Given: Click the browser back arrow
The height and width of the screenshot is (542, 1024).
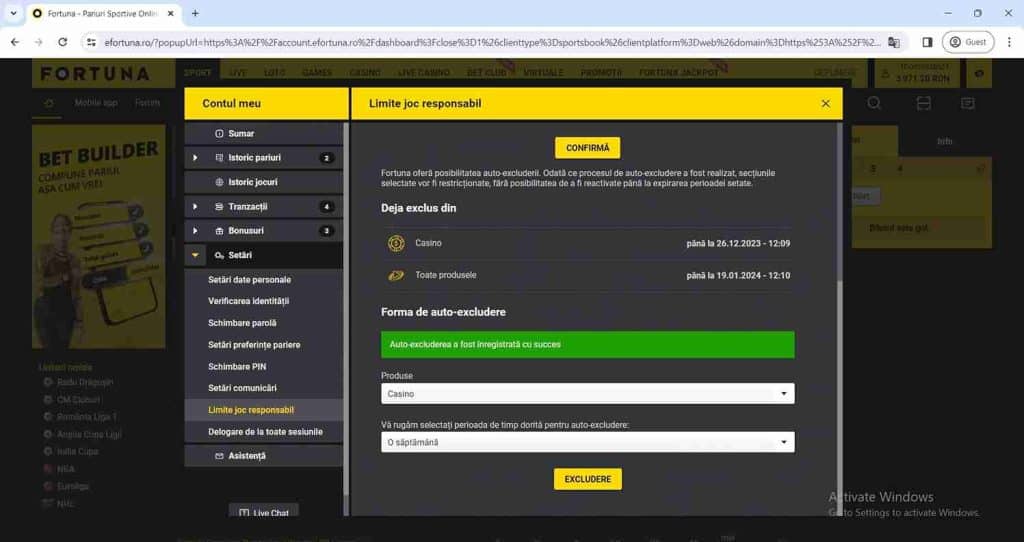Looking at the screenshot, I should (15, 42).
